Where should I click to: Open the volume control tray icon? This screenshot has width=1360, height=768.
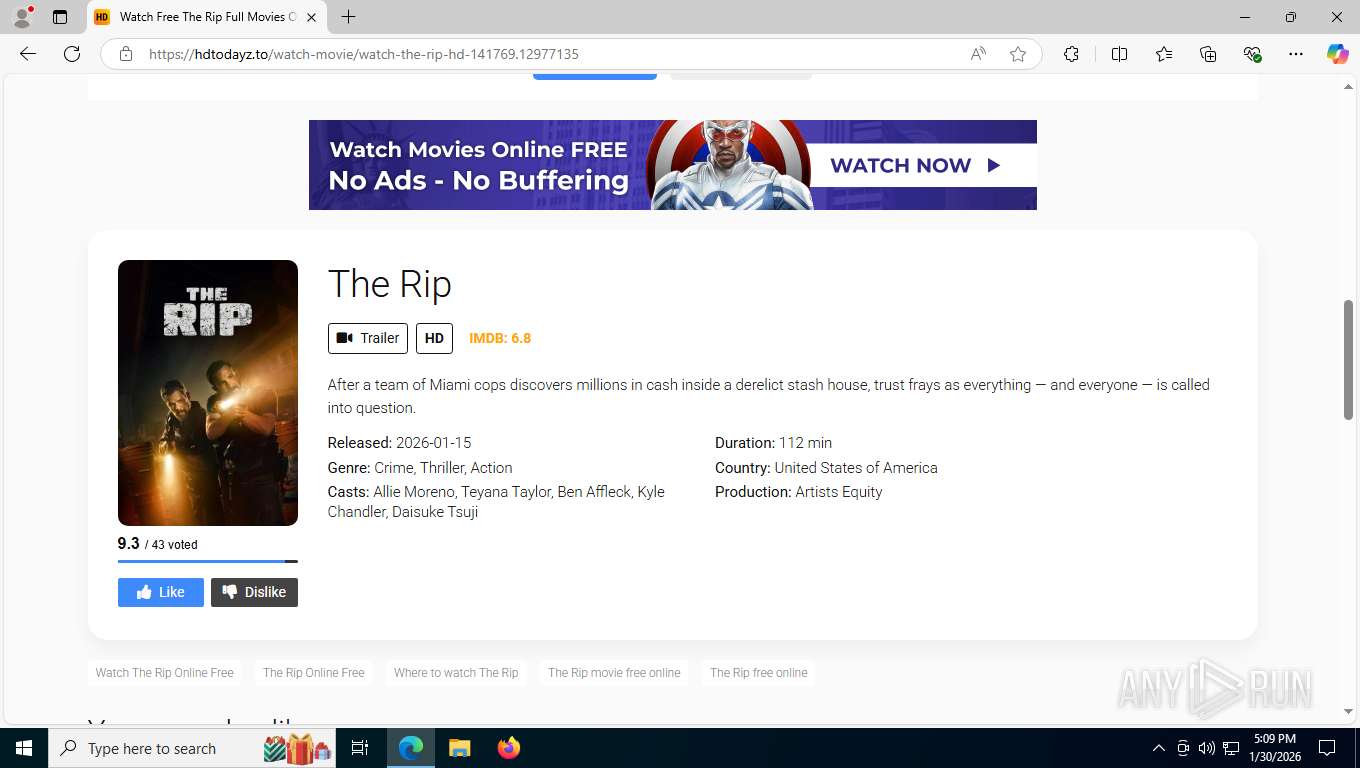tap(1207, 748)
